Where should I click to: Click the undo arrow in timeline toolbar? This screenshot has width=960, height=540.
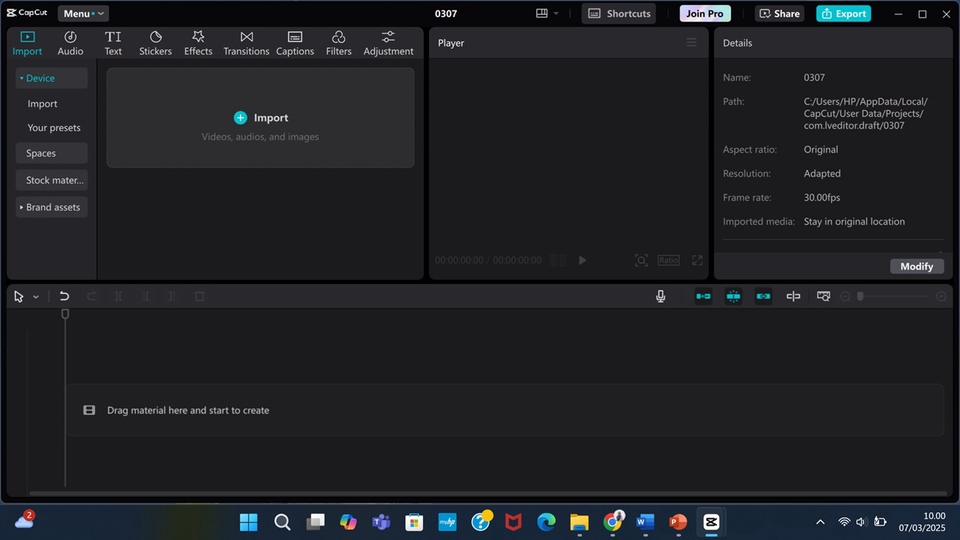pyautogui.click(x=64, y=296)
